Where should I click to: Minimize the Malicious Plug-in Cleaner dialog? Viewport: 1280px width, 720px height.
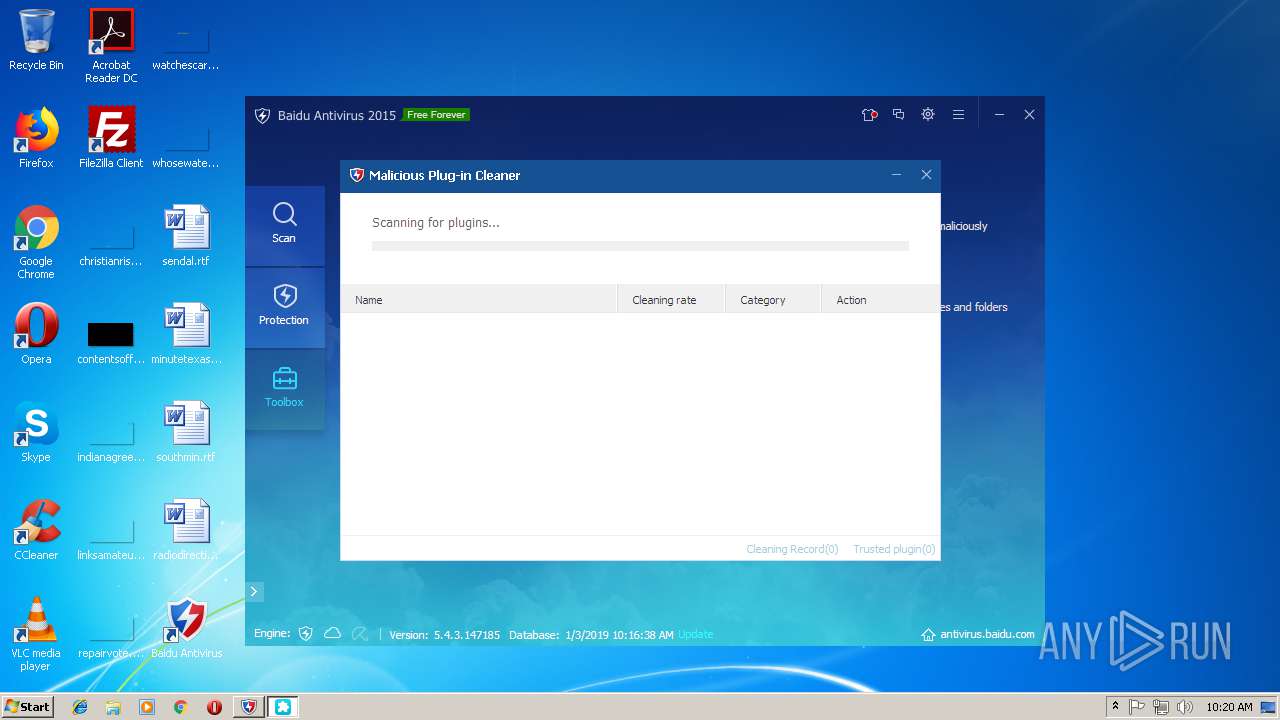[897, 175]
